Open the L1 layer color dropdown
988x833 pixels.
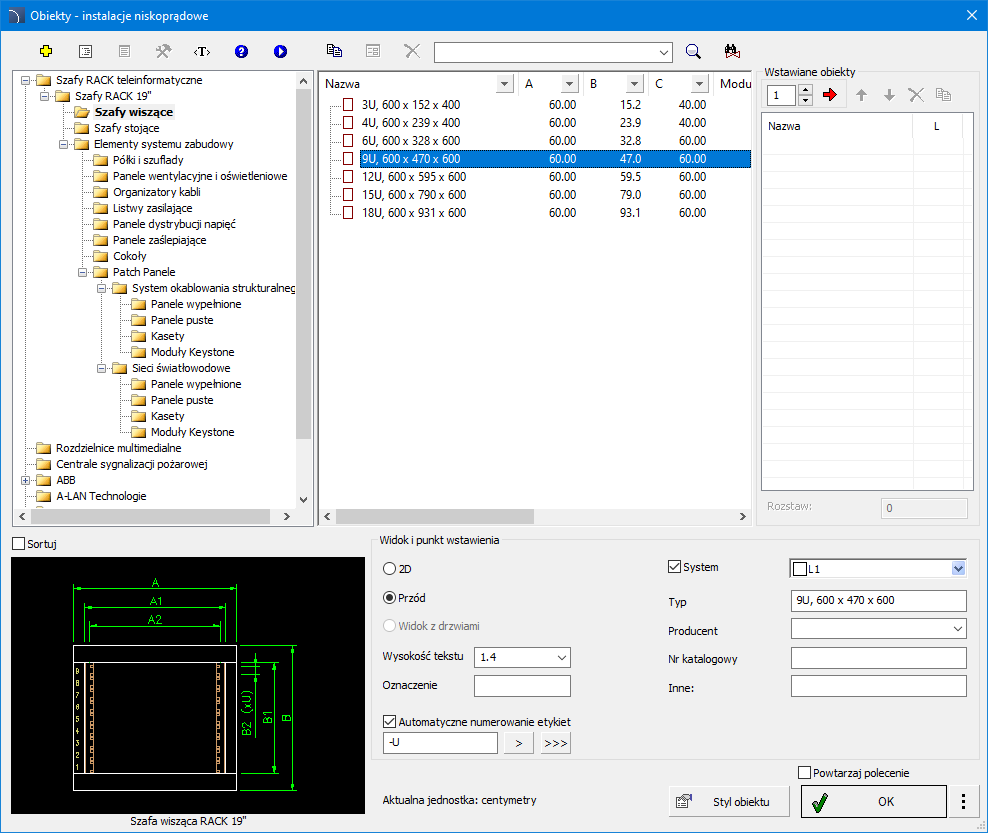coord(958,568)
